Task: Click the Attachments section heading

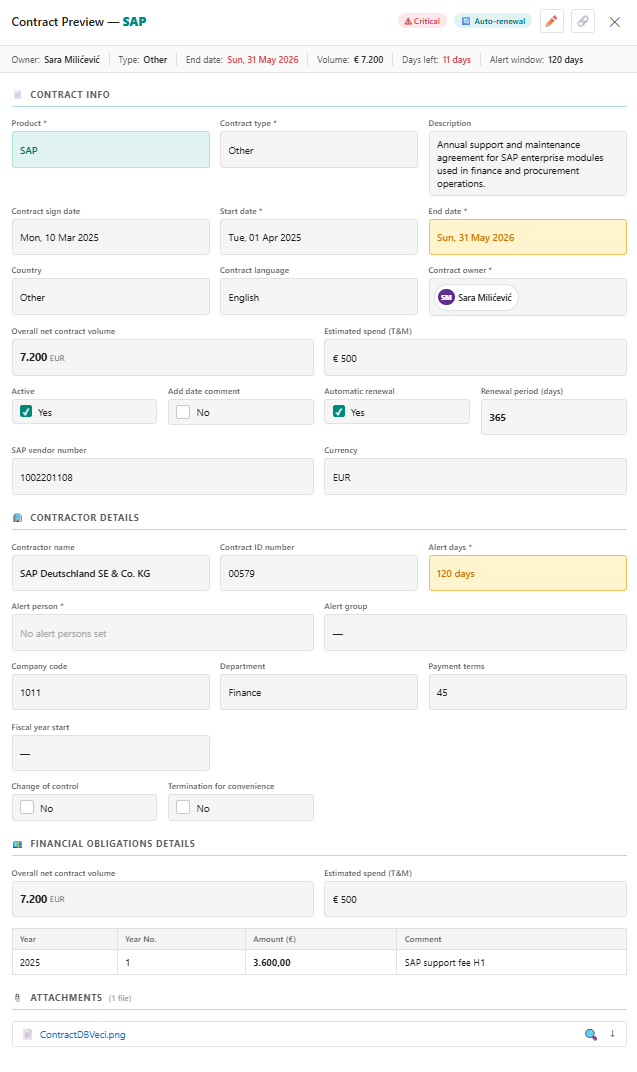Action: click(x=66, y=997)
